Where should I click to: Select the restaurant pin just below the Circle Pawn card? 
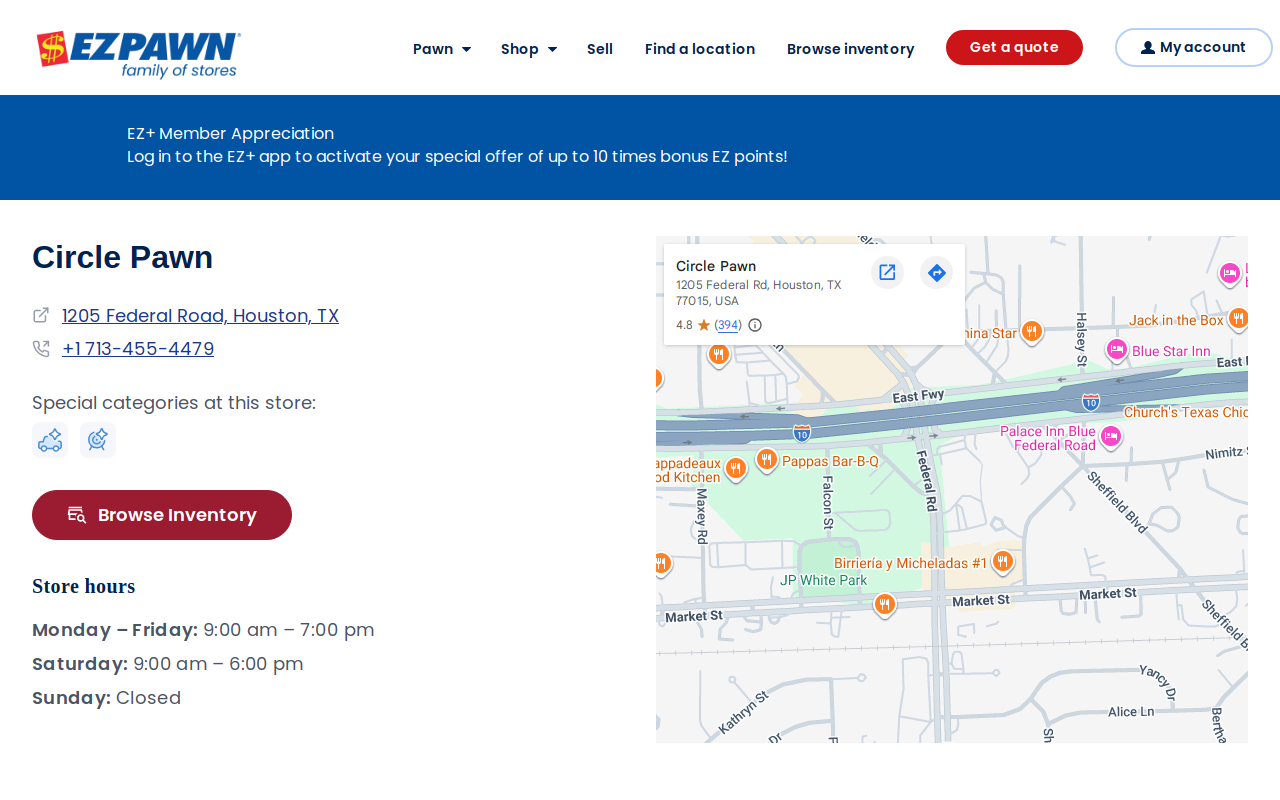coord(718,354)
